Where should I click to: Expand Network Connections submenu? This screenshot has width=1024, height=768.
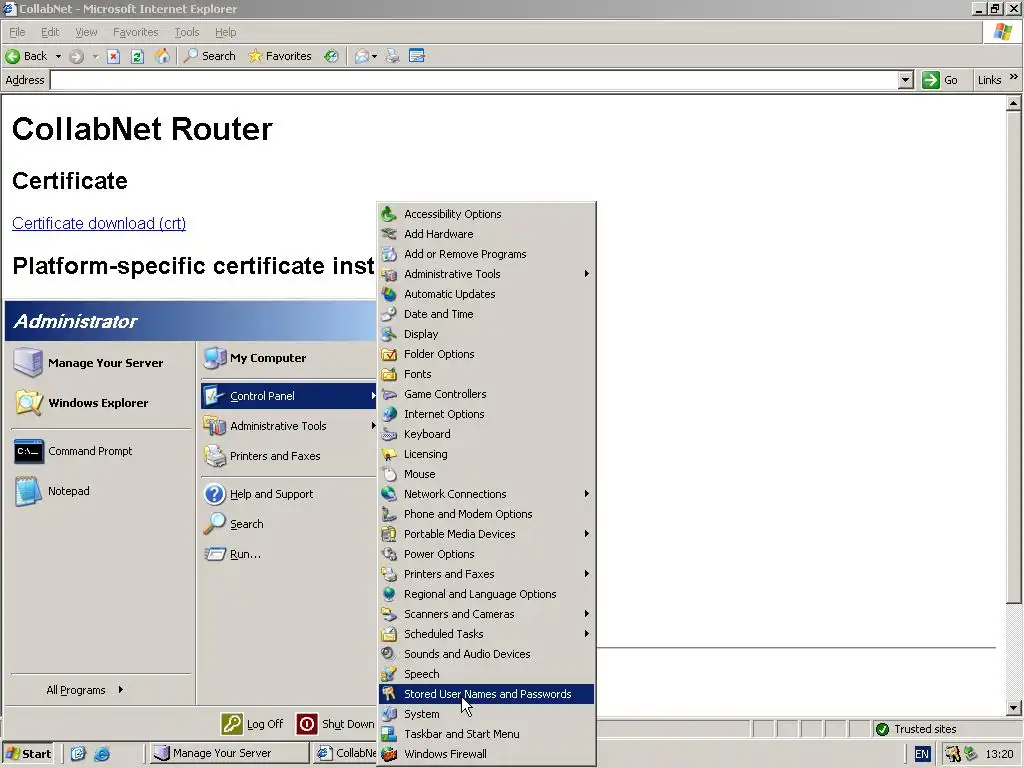pyautogui.click(x=487, y=494)
